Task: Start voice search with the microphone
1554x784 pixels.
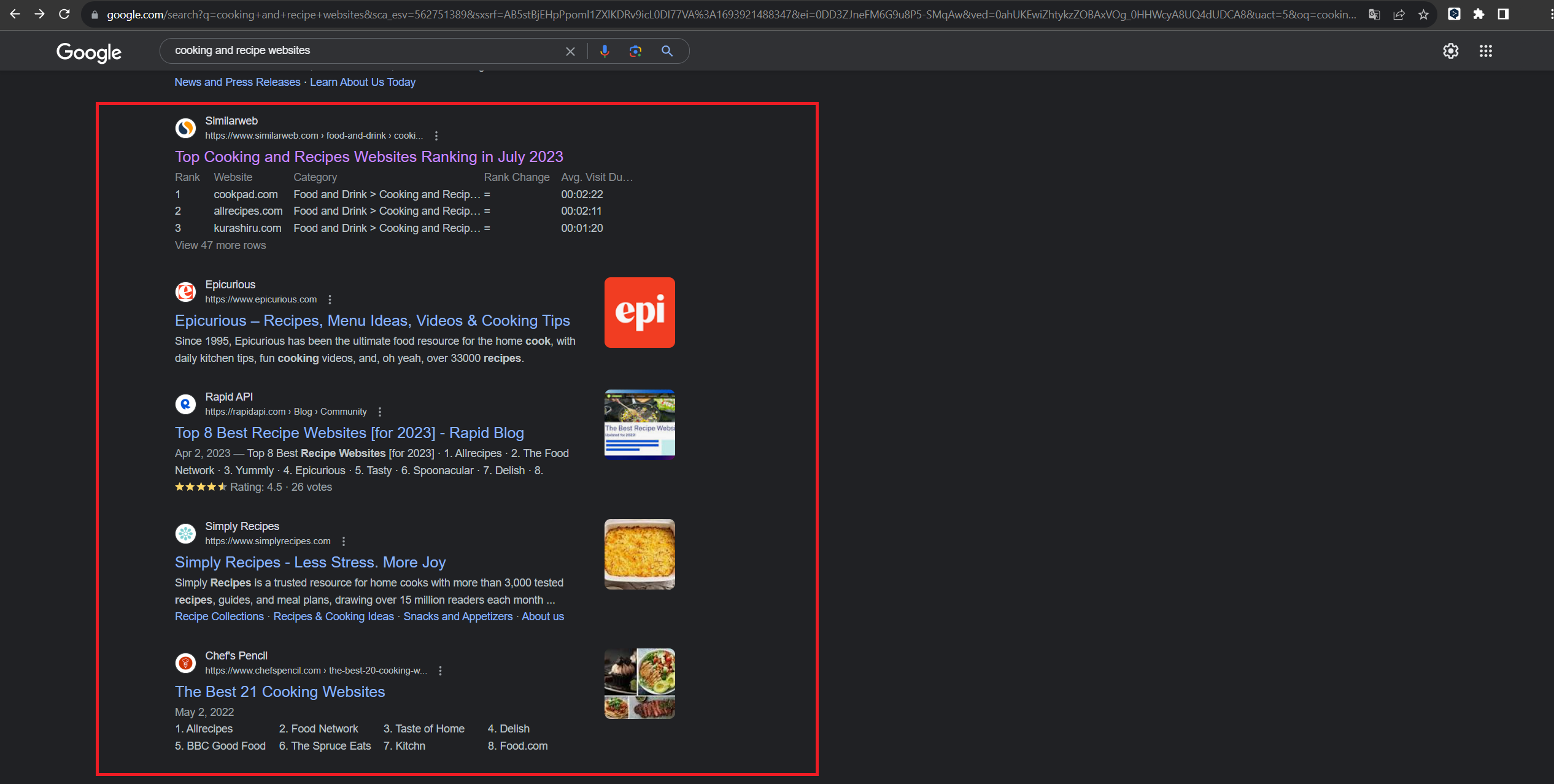Action: [x=605, y=52]
